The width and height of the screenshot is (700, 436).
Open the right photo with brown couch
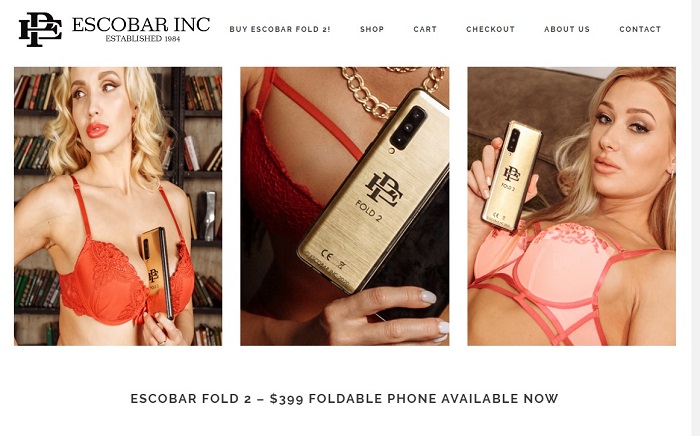point(571,206)
